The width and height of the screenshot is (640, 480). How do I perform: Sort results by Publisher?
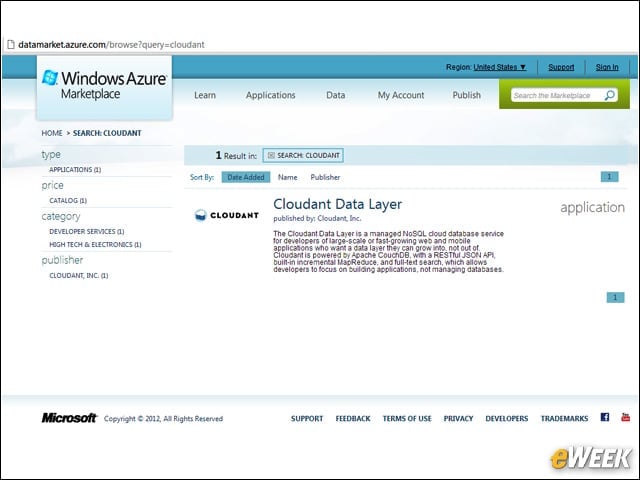[325, 177]
